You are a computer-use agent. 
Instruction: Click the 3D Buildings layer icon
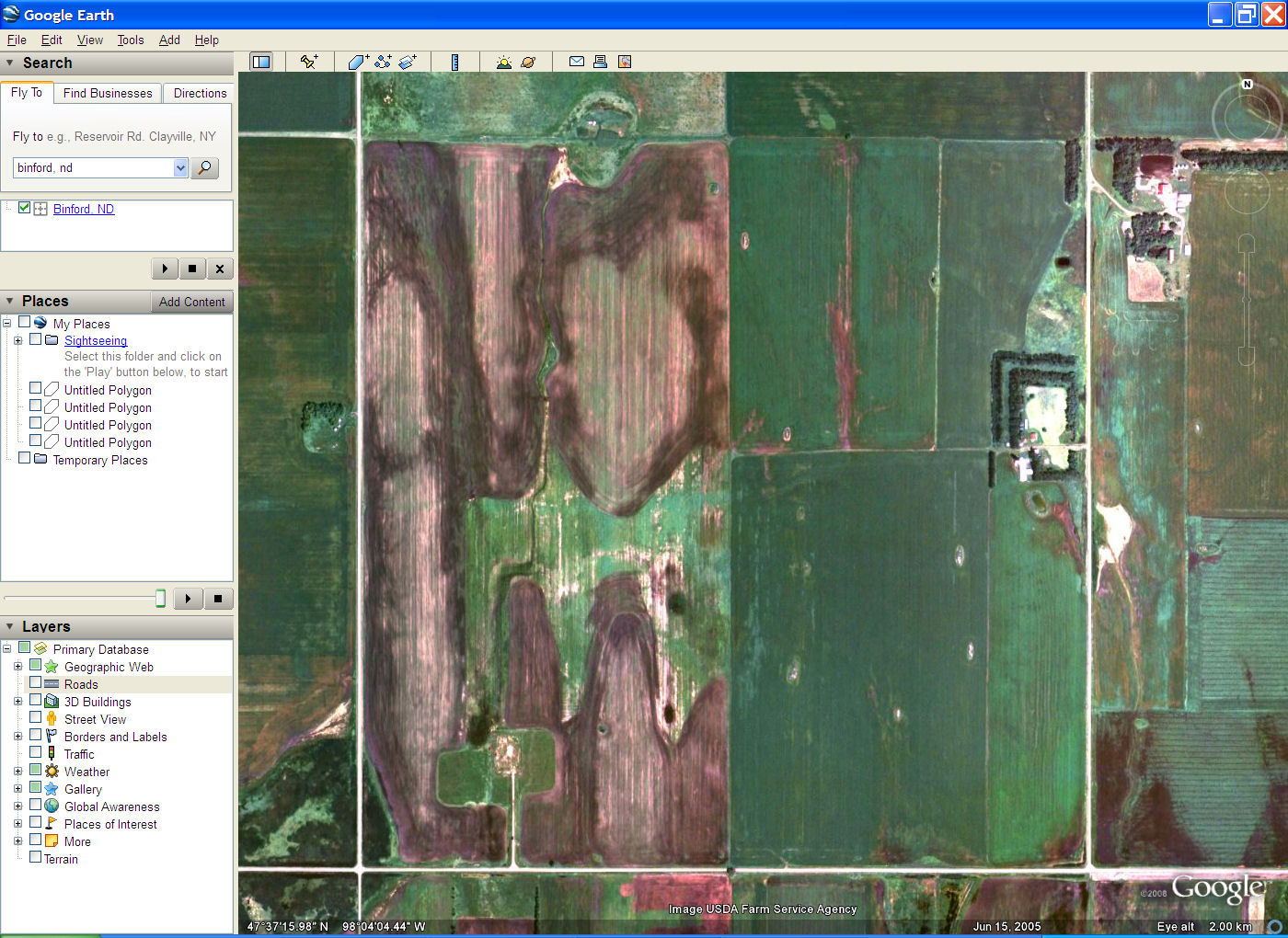tap(52, 701)
